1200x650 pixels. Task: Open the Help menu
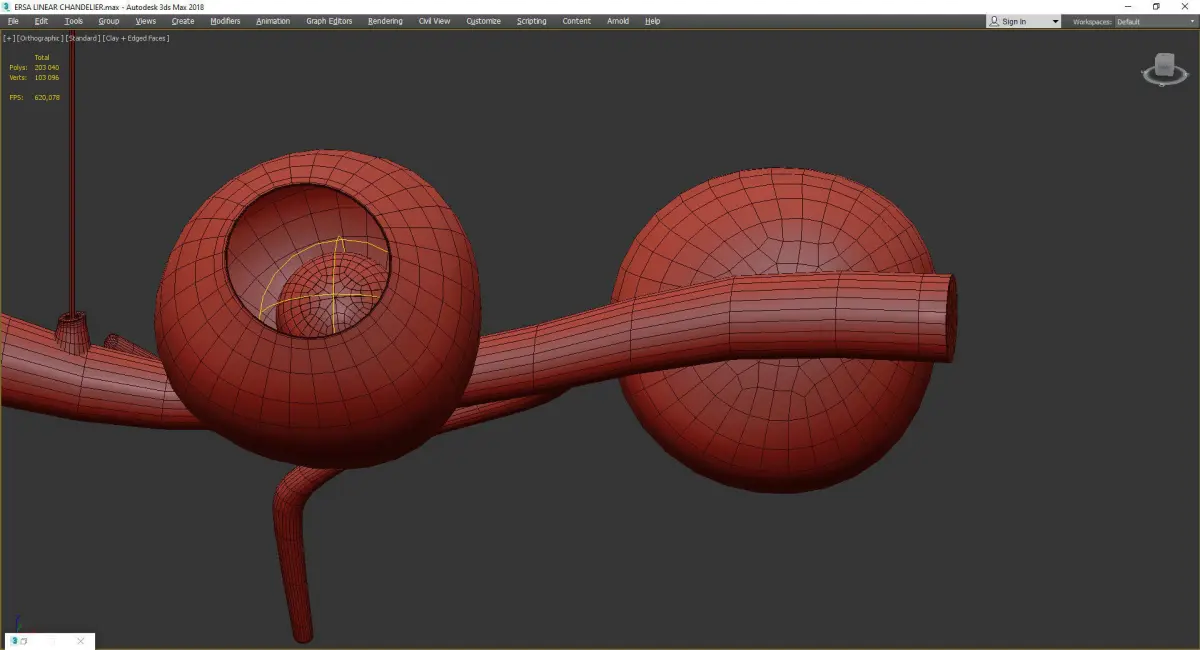[652, 21]
